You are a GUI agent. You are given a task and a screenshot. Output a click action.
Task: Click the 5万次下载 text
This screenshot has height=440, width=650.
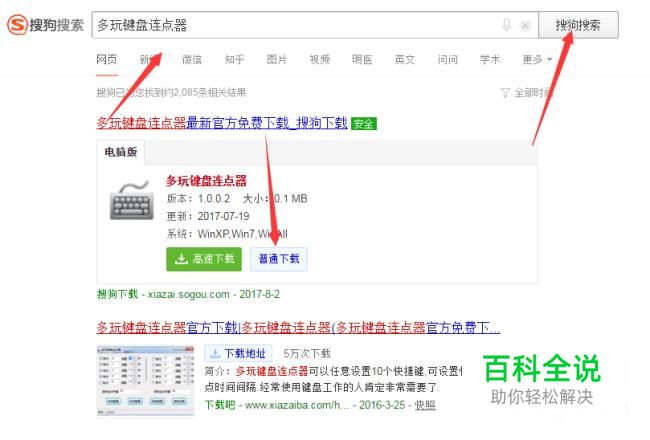tap(307, 353)
